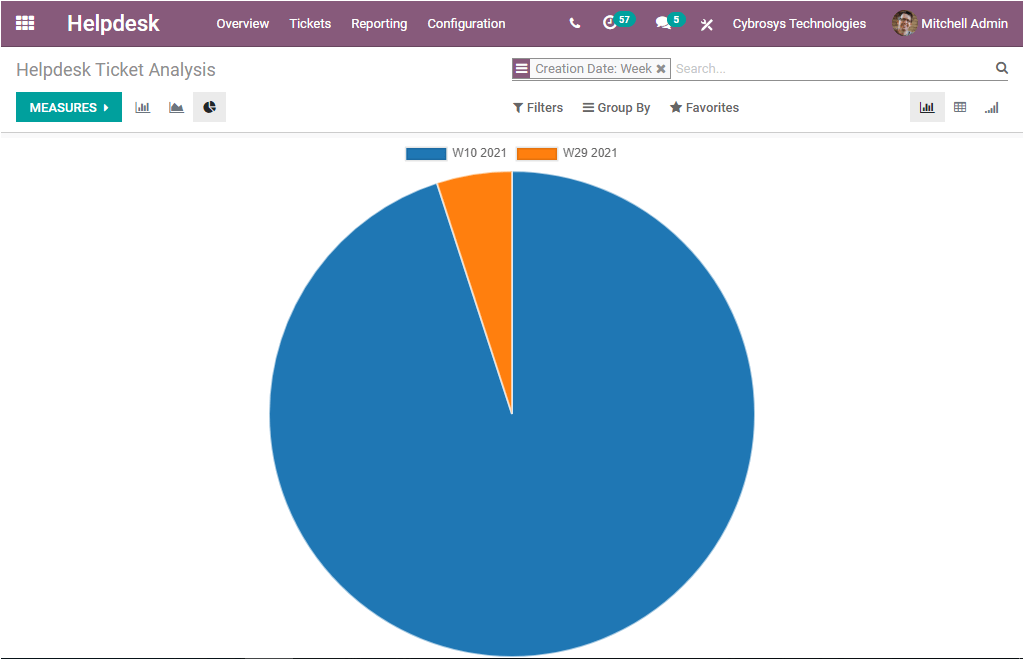Open the apps grid menu icon
The width and height of the screenshot is (1024, 660).
(25, 24)
